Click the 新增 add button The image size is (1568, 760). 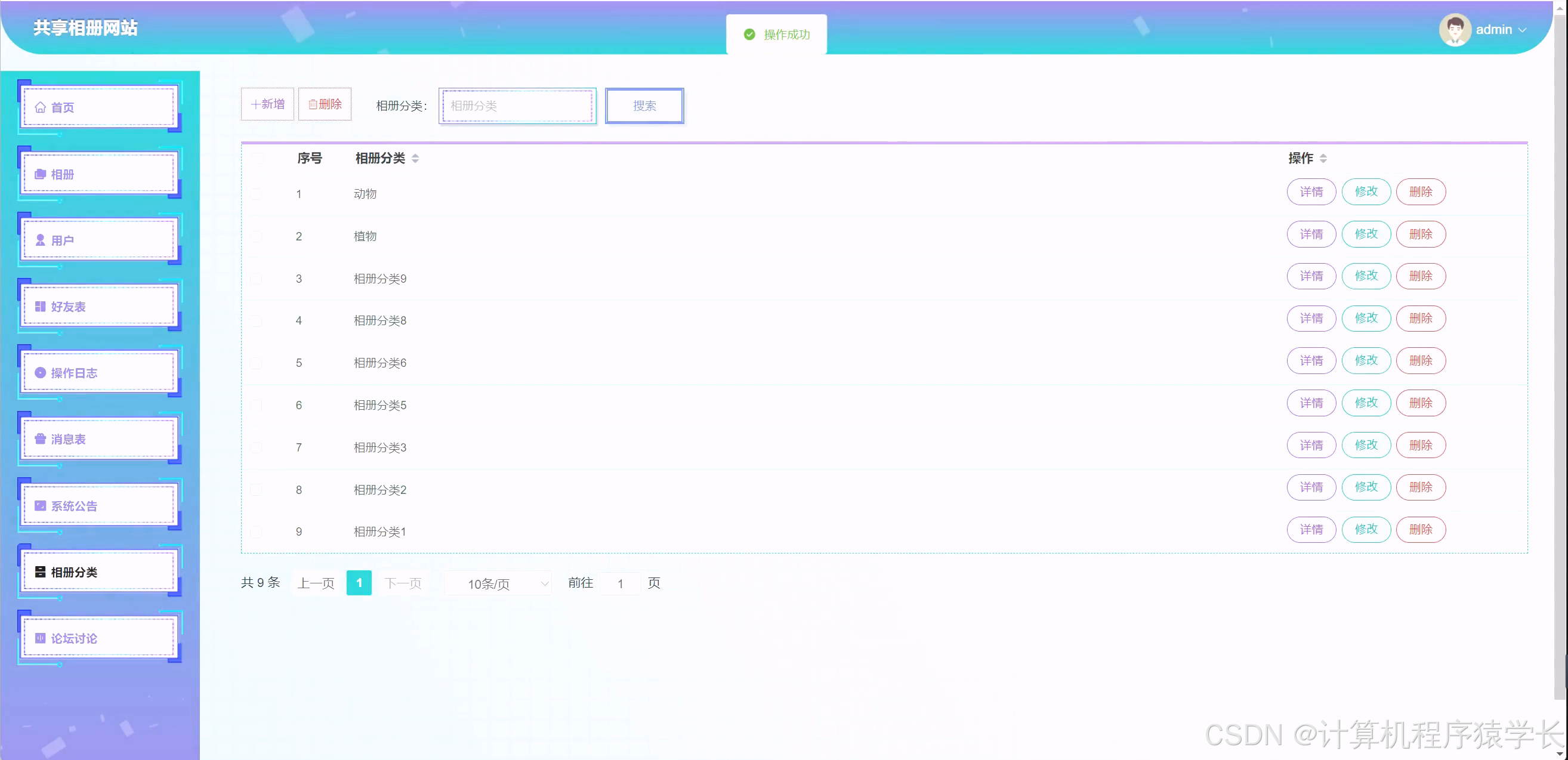tap(267, 104)
